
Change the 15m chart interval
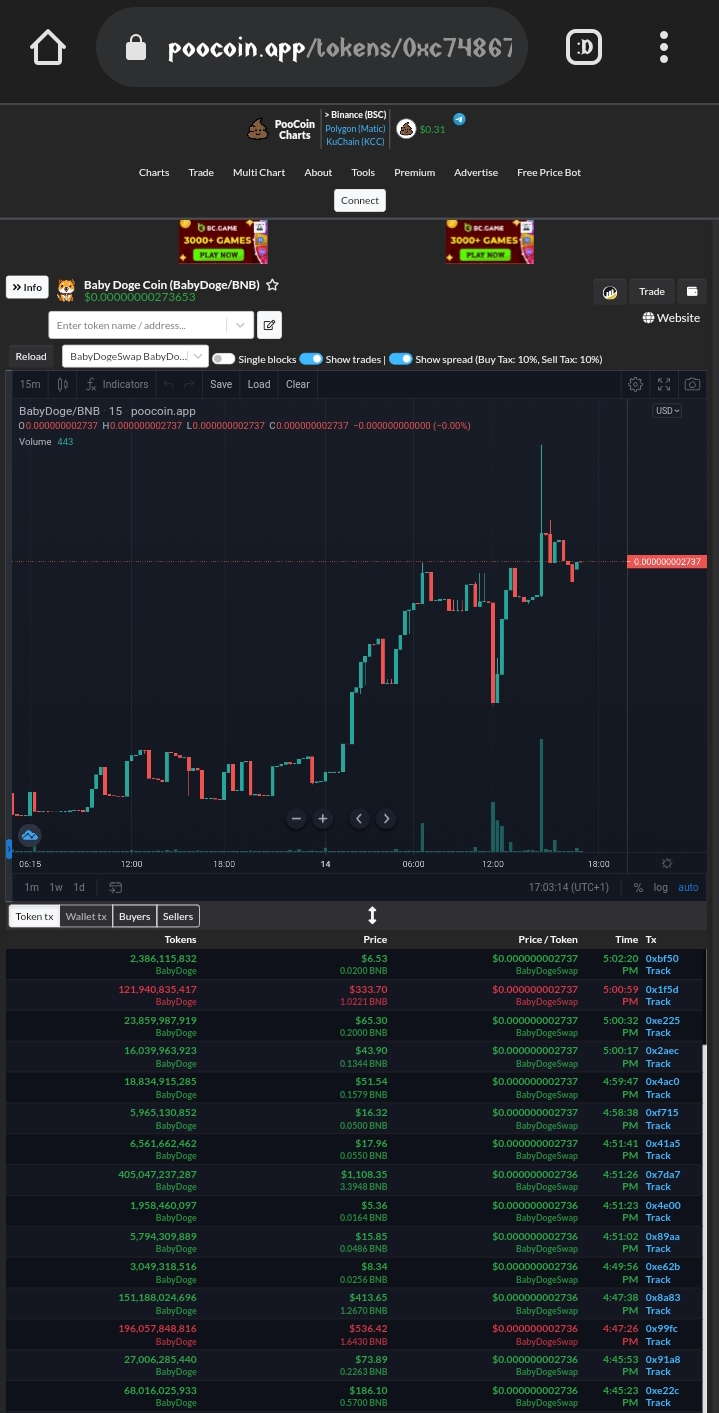30,384
